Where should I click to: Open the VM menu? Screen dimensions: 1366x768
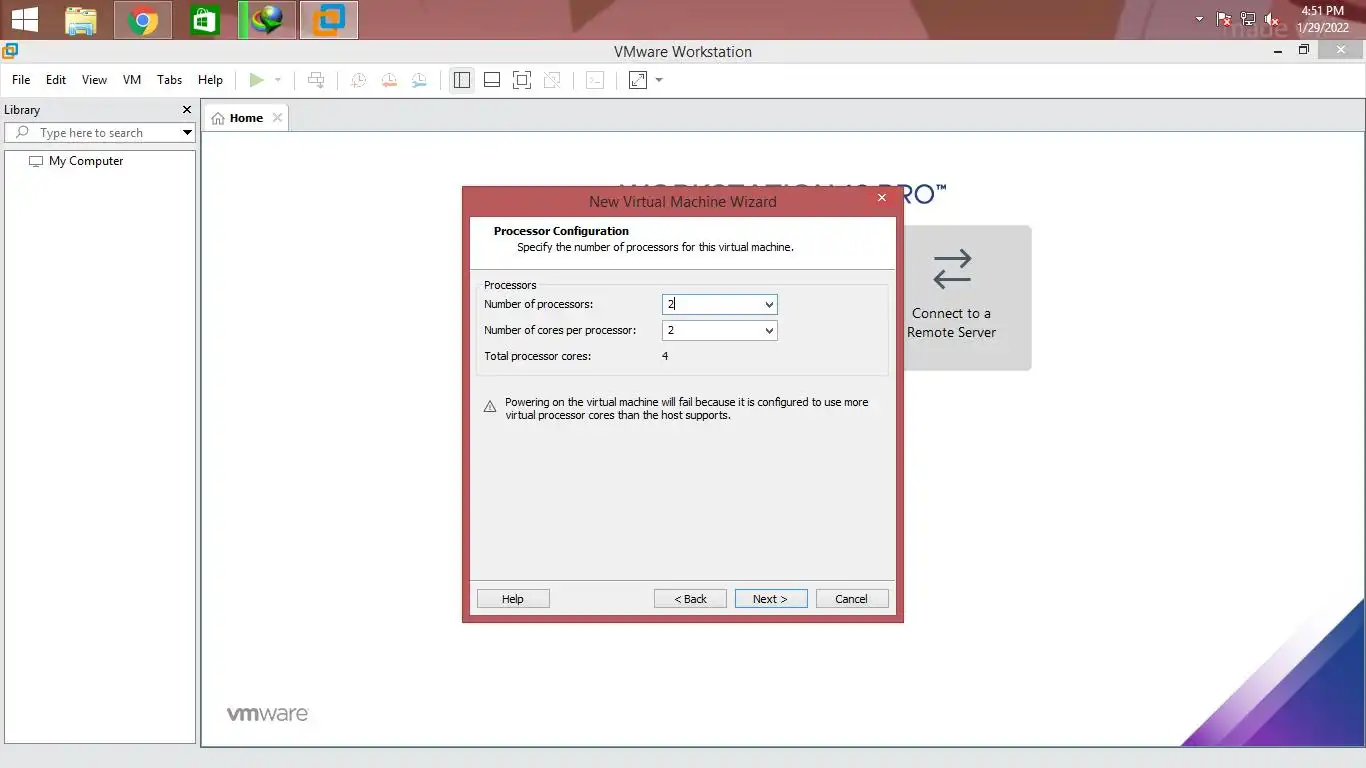pyautogui.click(x=132, y=80)
